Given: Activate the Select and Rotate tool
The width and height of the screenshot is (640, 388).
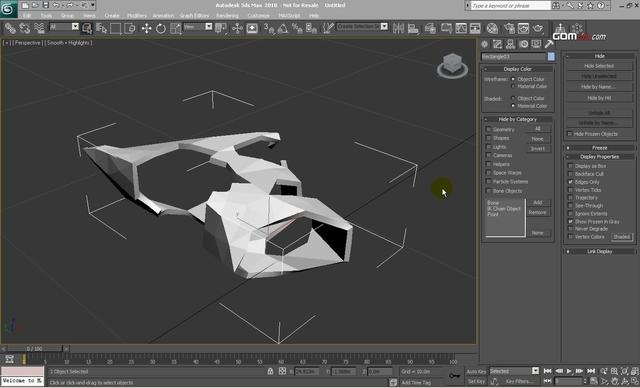Looking at the screenshot, I should [x=161, y=28].
